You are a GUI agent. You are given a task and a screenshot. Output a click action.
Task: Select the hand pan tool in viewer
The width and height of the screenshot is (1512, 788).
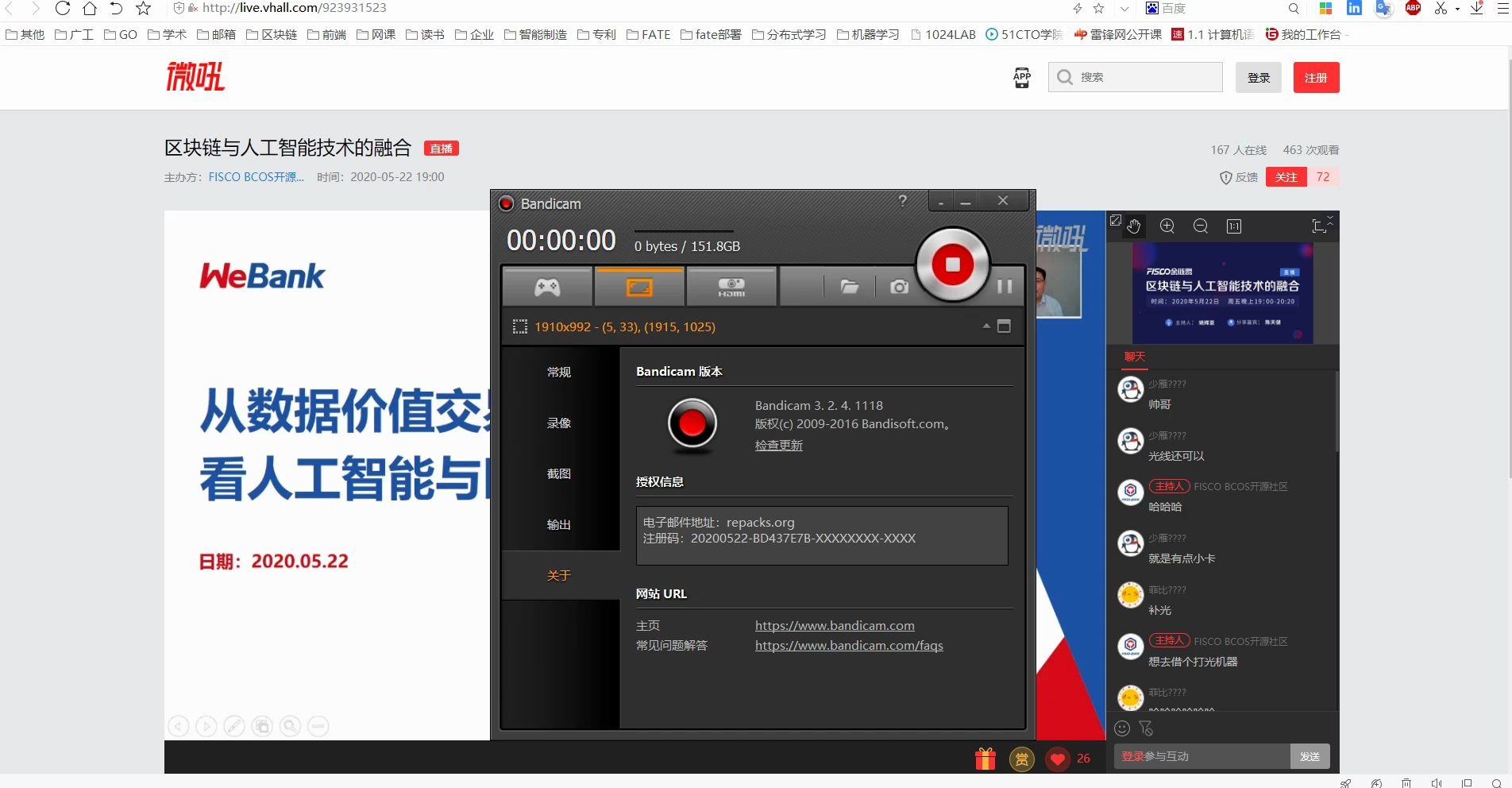[x=1133, y=226]
